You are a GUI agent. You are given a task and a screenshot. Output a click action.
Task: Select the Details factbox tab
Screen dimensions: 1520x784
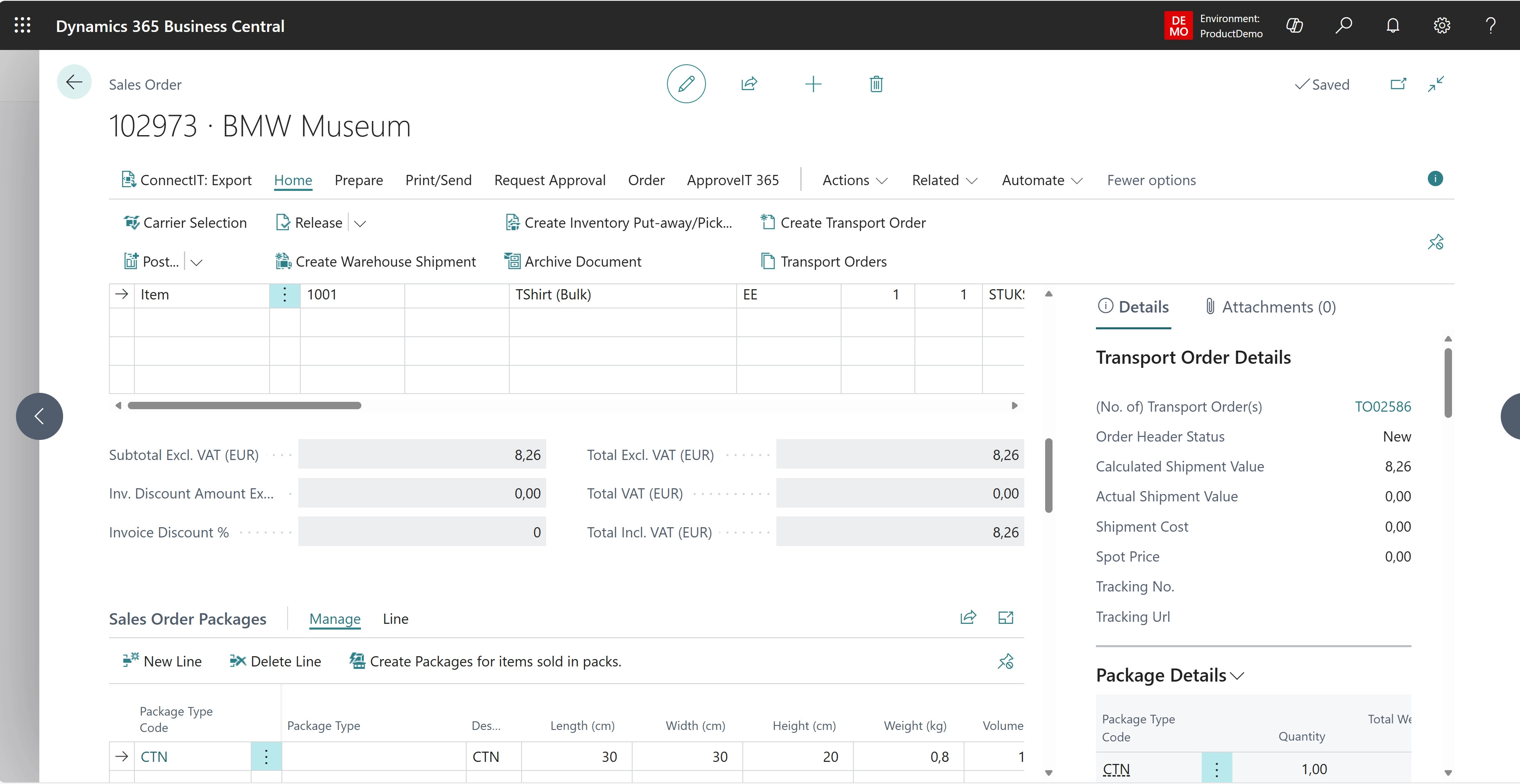pyautogui.click(x=1134, y=307)
